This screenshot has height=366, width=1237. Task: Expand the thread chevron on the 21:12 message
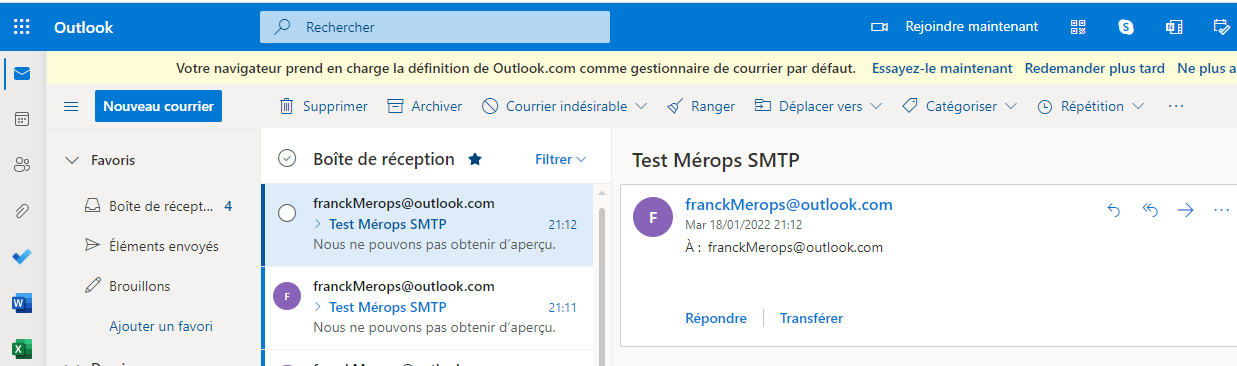318,224
